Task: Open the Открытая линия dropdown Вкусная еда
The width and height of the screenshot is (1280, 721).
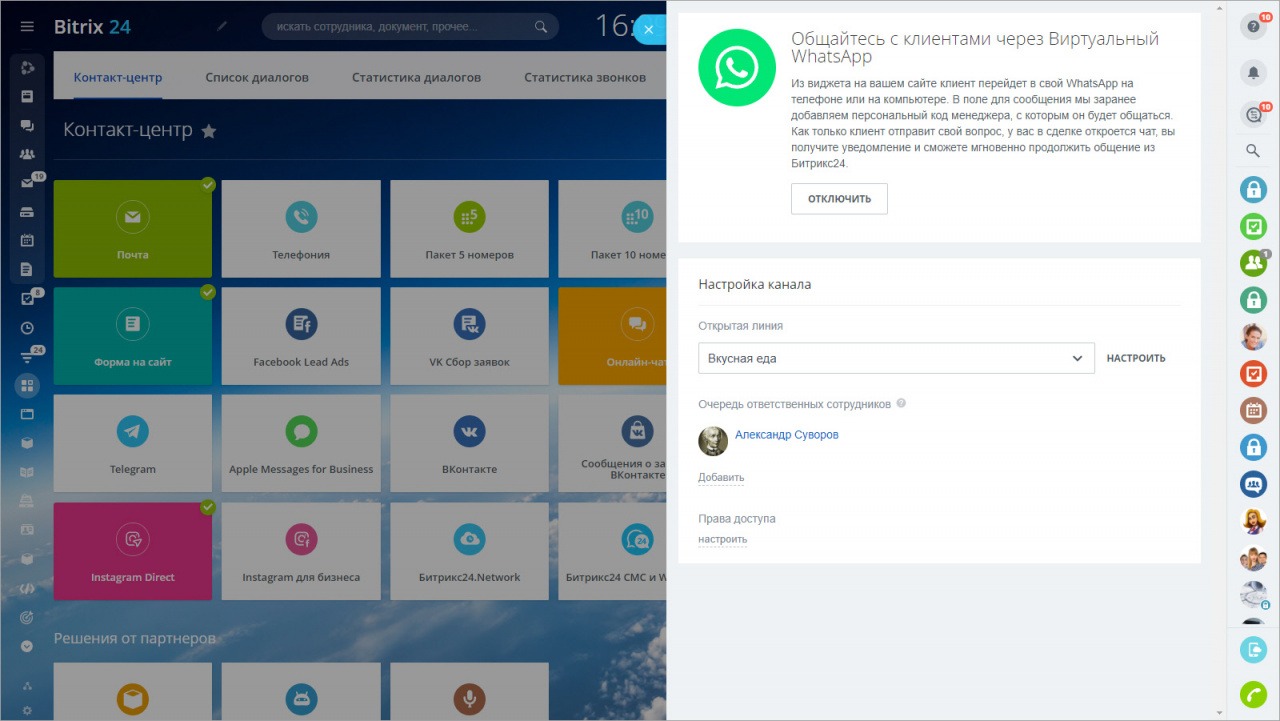Action: [896, 358]
